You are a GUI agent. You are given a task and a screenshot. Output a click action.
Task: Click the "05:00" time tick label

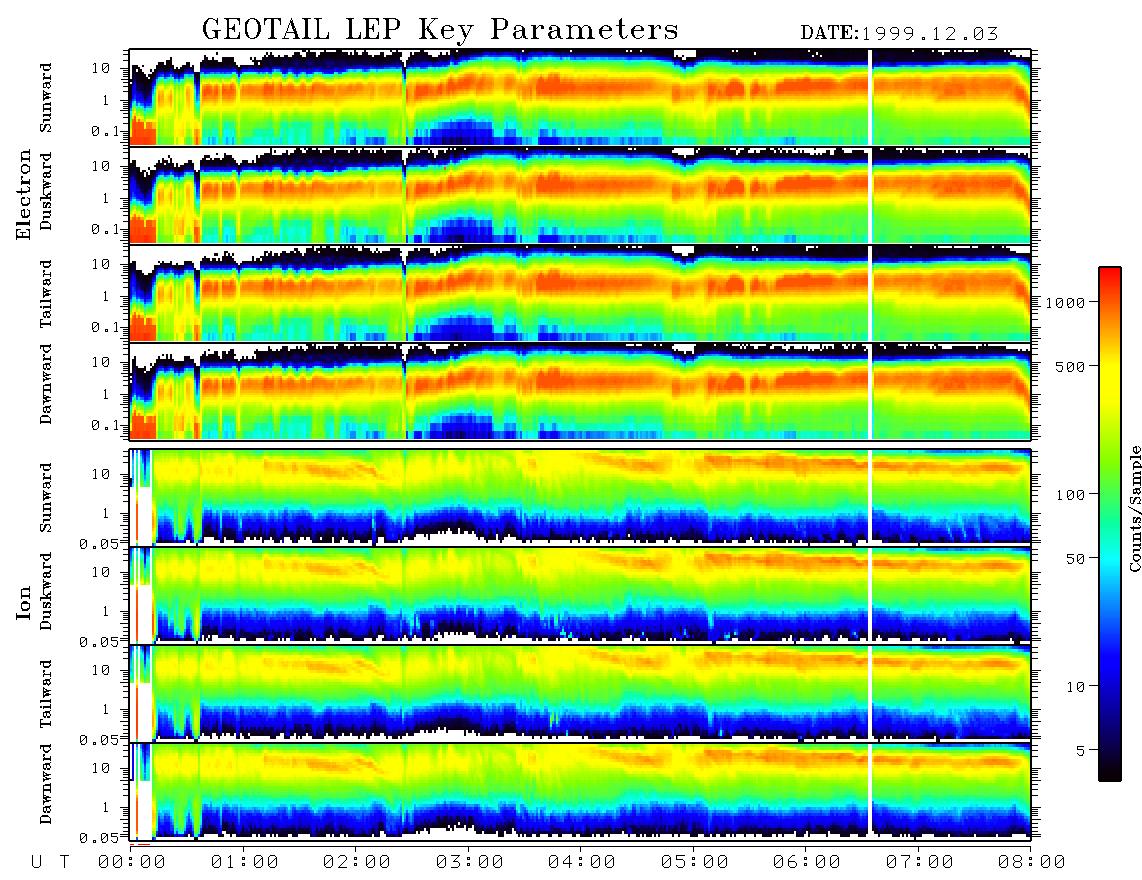point(695,863)
